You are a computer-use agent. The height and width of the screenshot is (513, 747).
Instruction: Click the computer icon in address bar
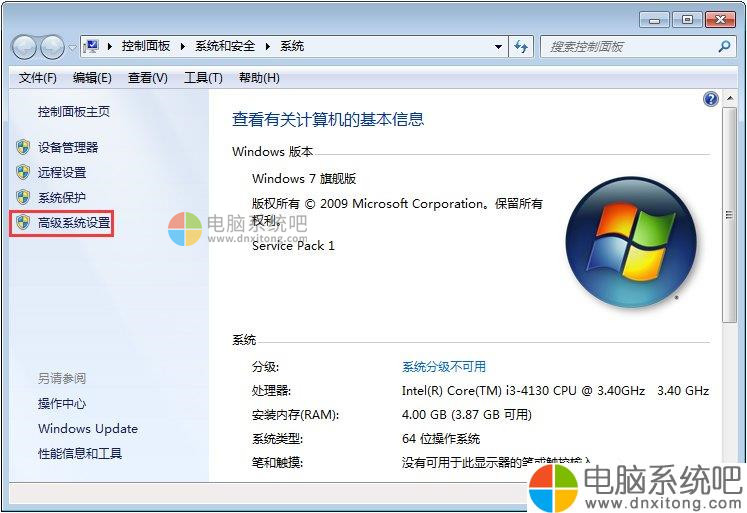[91, 46]
